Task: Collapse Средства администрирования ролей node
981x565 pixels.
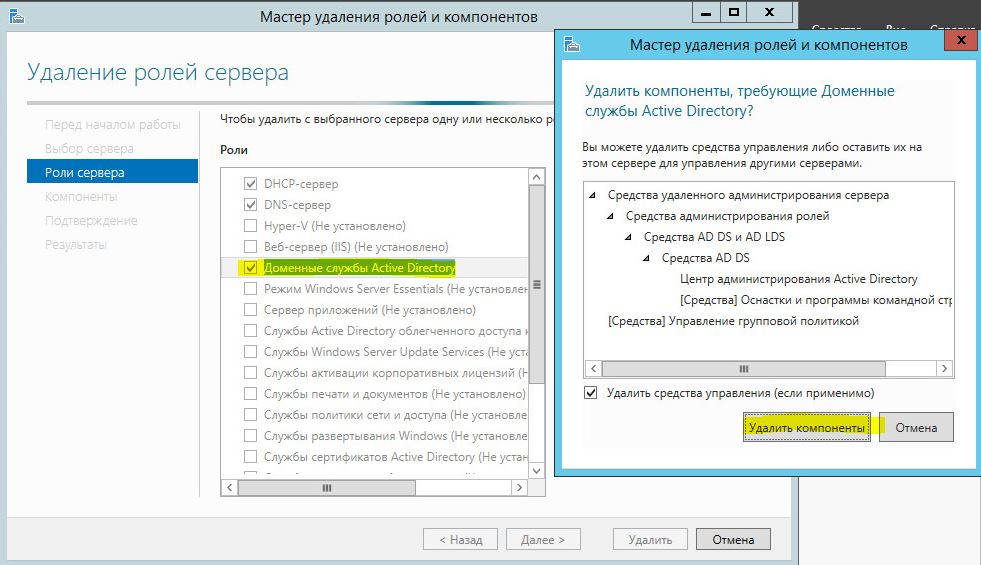Action: (x=610, y=216)
